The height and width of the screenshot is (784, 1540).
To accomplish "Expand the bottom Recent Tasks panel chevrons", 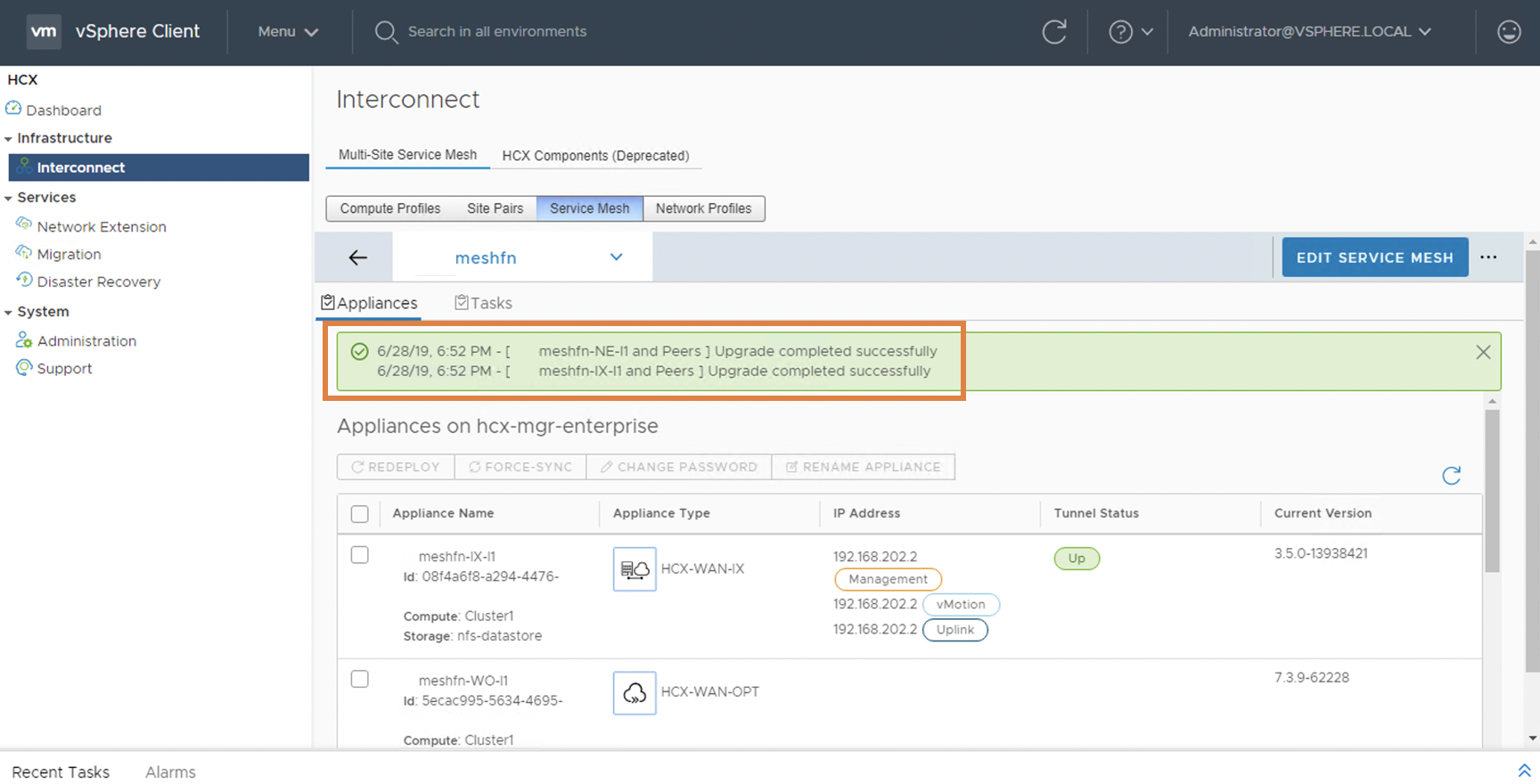I will [1525, 771].
